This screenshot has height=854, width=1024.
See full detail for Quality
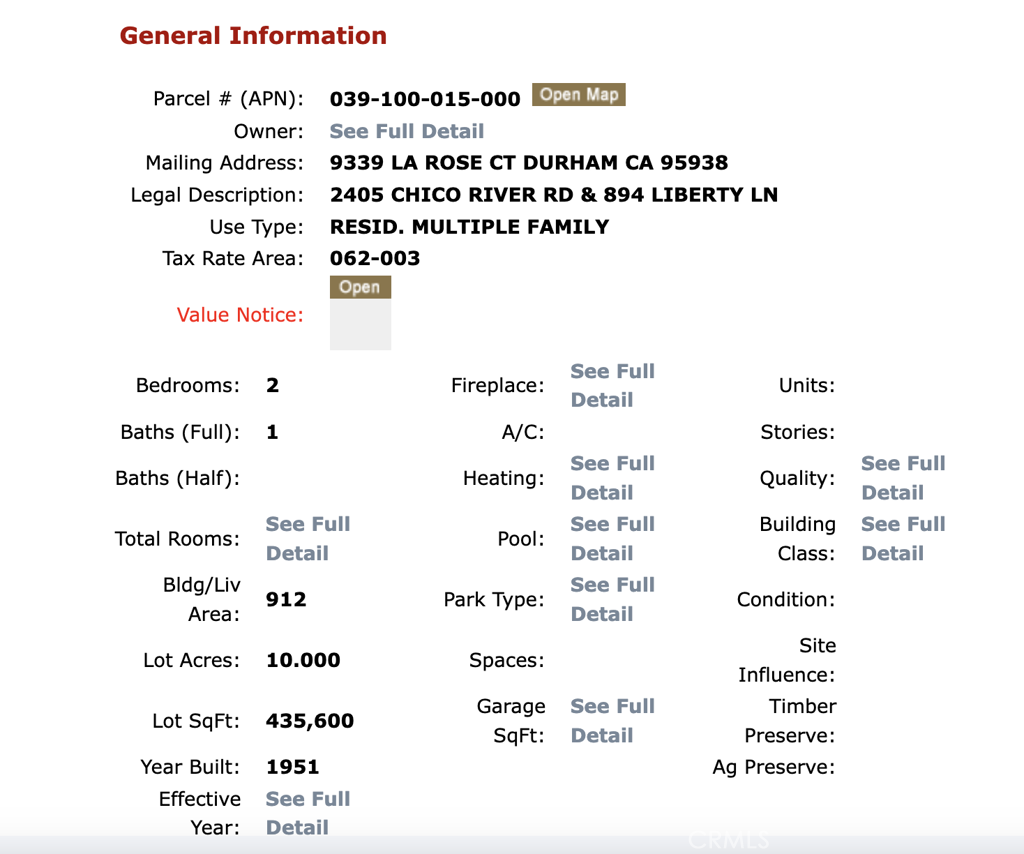[902, 478]
